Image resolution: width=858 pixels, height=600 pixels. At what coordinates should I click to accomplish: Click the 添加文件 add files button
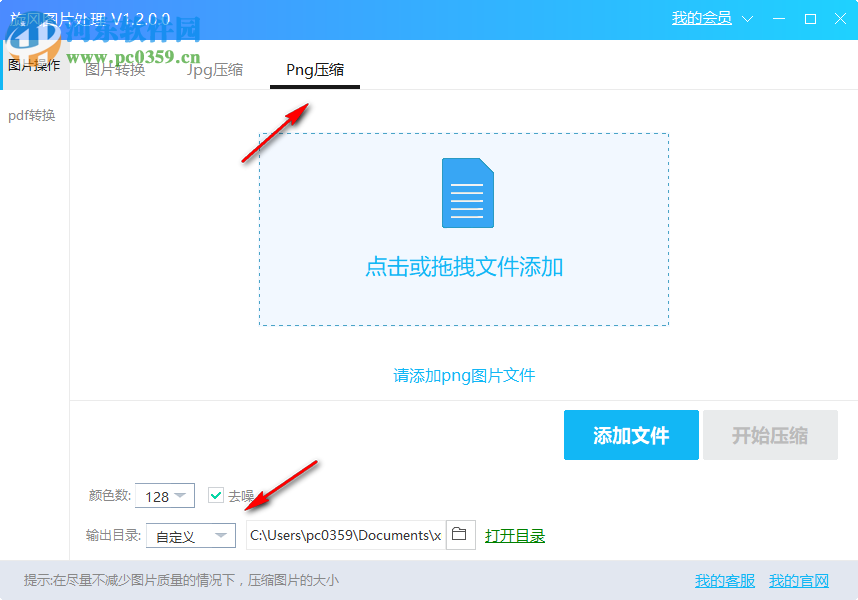pos(631,435)
